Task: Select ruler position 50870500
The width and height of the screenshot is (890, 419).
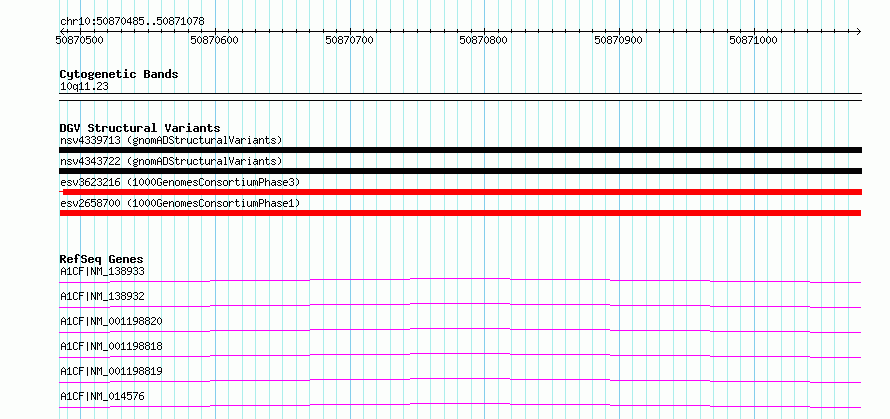Action: (80, 40)
